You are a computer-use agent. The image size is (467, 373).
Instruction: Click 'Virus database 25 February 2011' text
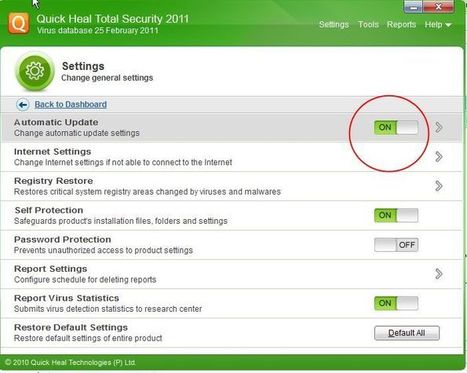point(97,31)
